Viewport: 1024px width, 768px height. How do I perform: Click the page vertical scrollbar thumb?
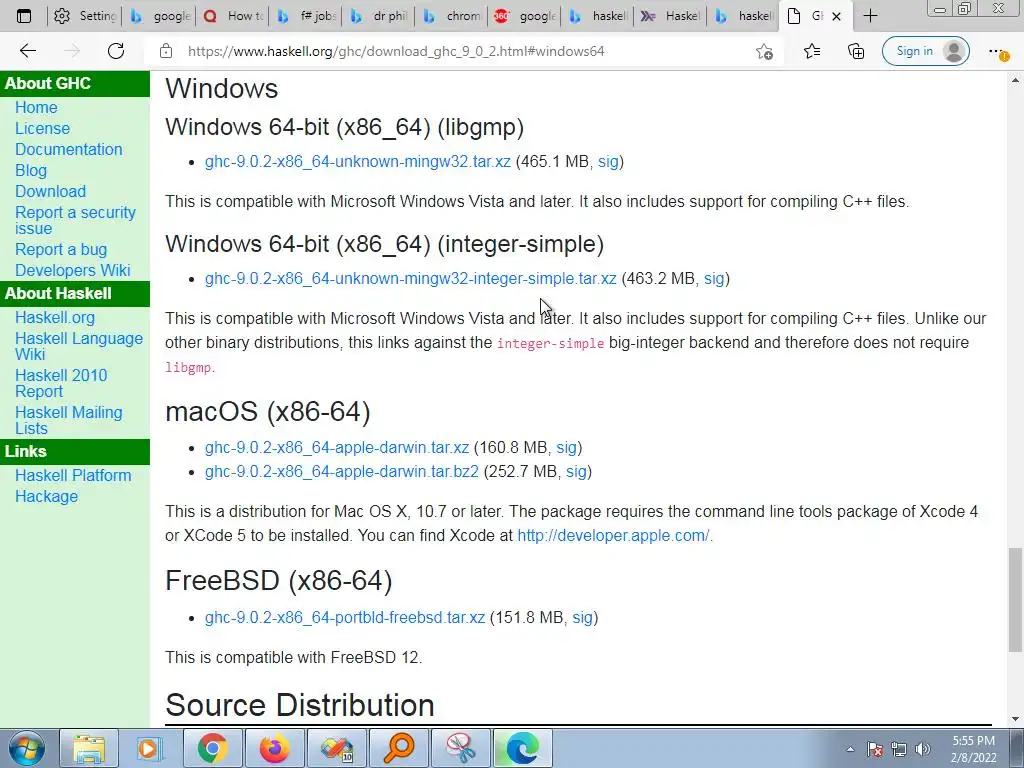[1015, 600]
